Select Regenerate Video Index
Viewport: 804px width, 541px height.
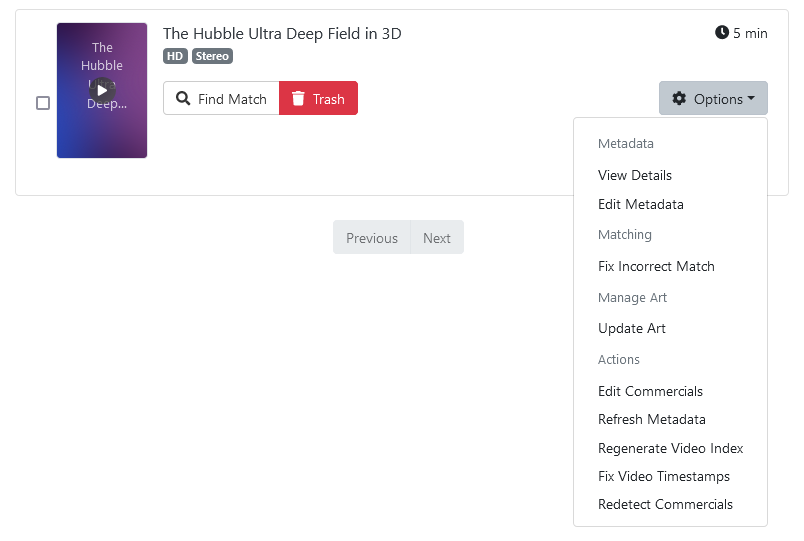coord(671,448)
